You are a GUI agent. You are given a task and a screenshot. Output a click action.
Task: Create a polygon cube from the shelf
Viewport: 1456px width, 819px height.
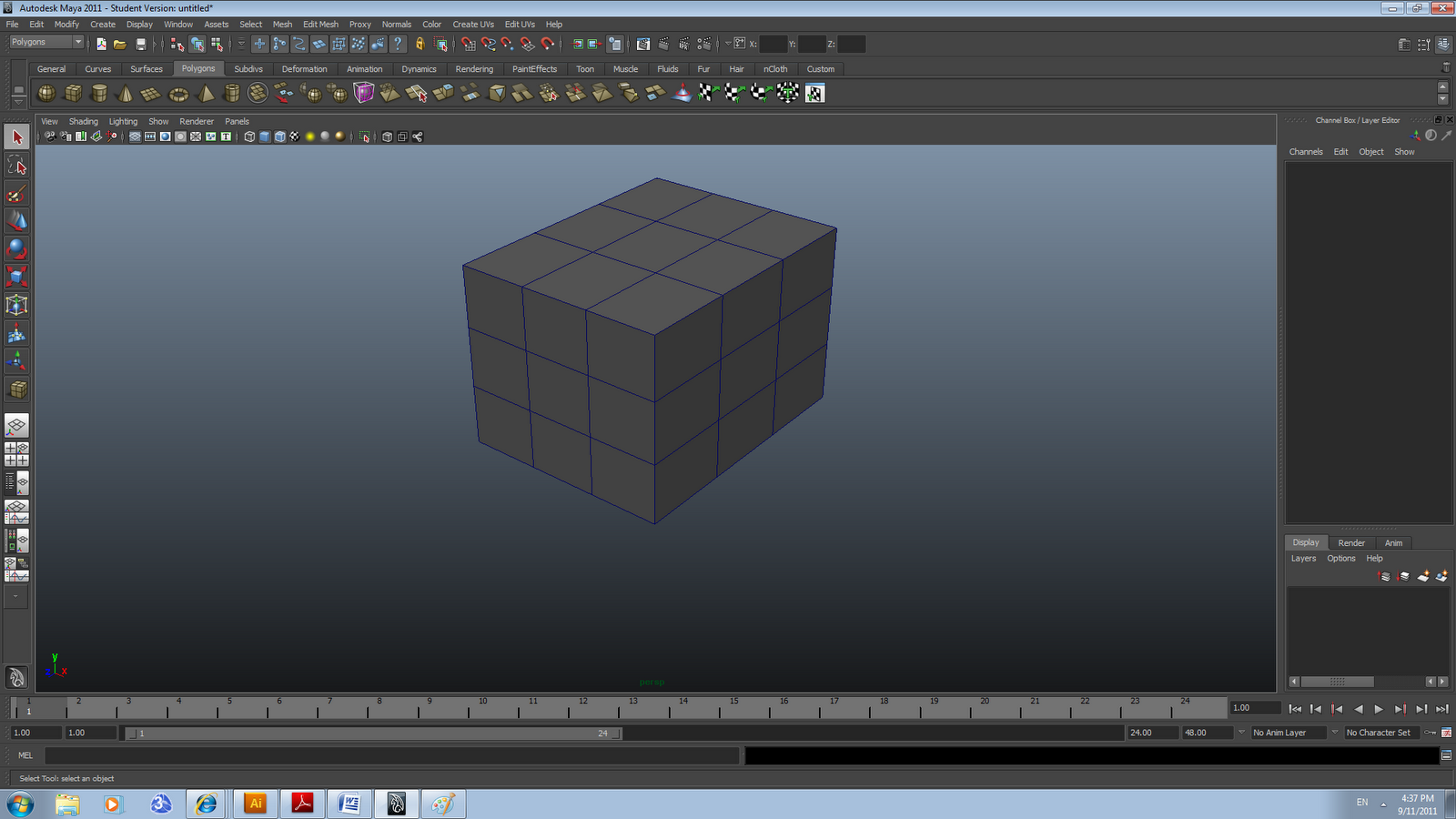pos(72,92)
